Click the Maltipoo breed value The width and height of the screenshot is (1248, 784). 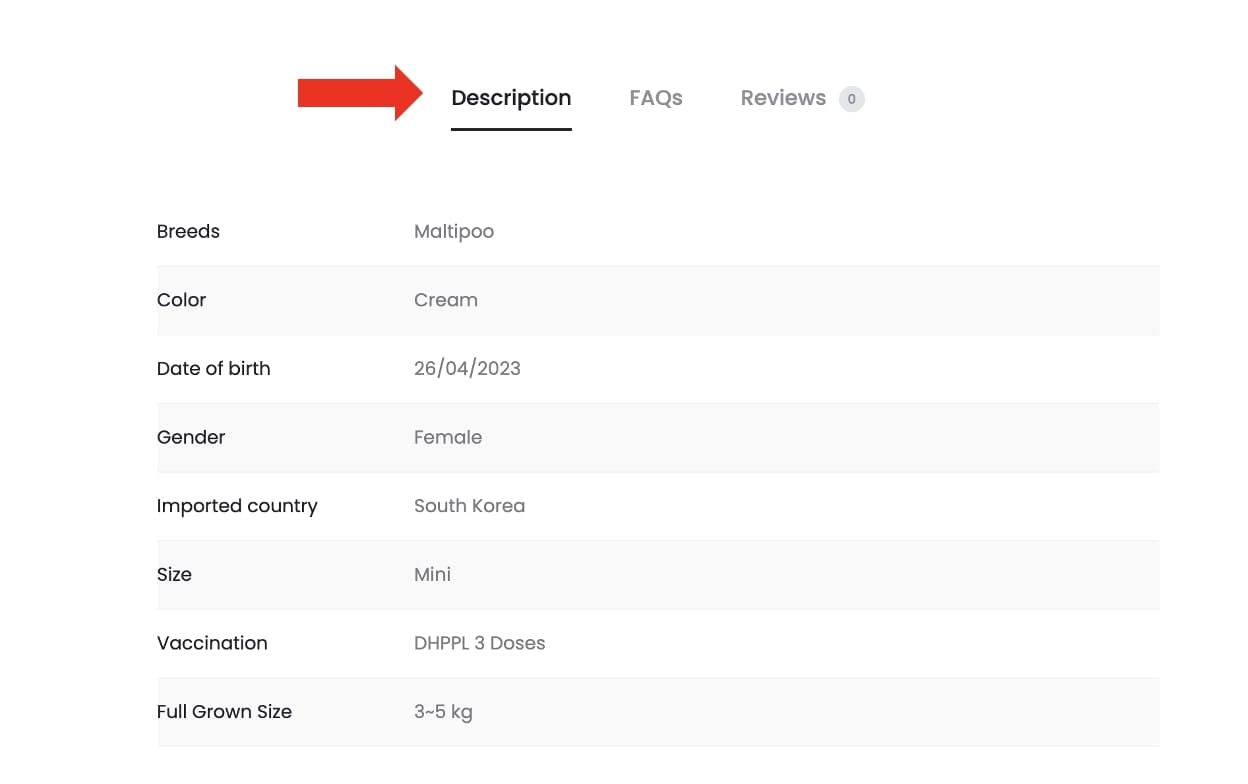[x=454, y=231]
